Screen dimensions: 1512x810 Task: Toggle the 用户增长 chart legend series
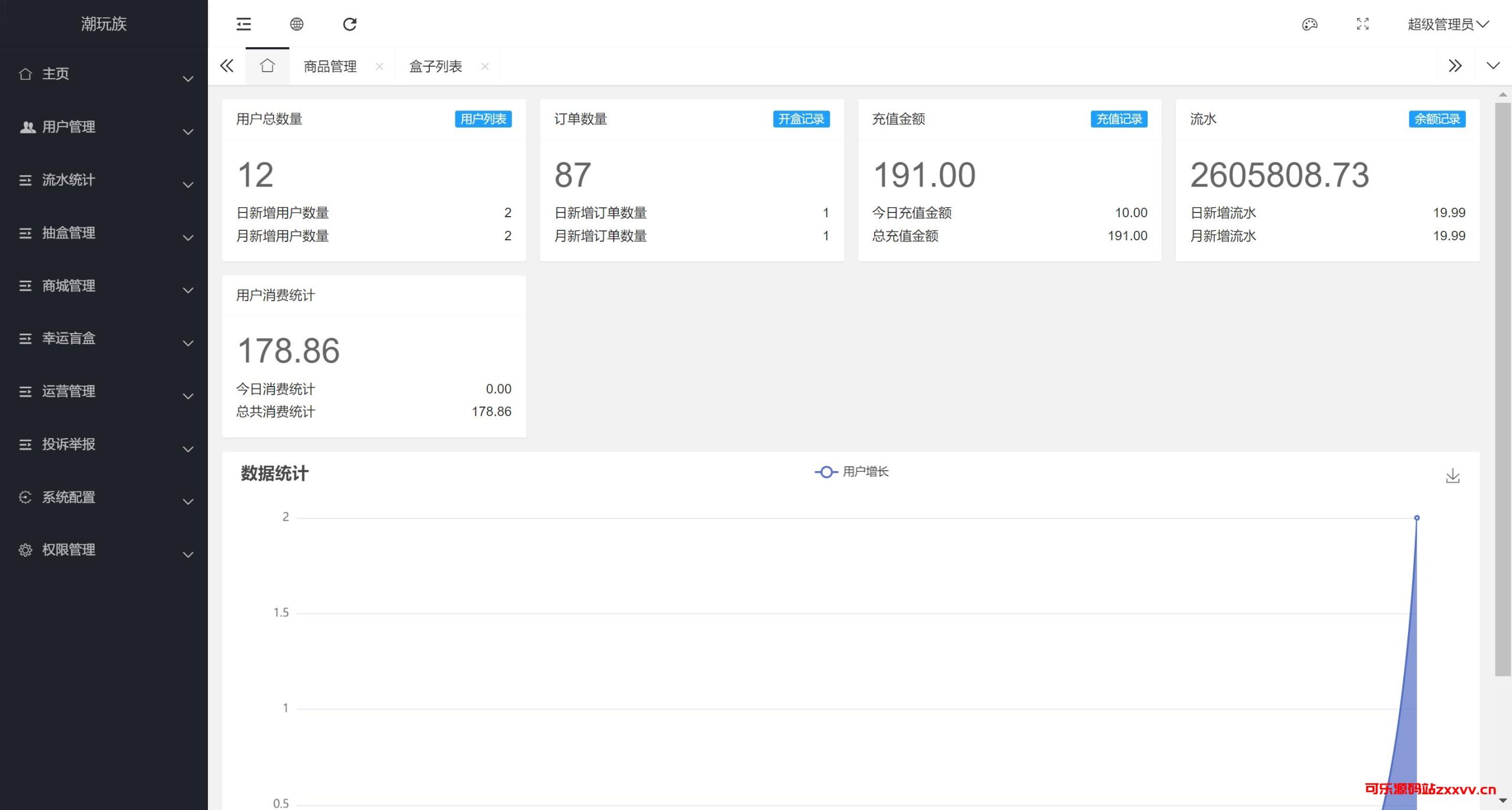pos(851,472)
